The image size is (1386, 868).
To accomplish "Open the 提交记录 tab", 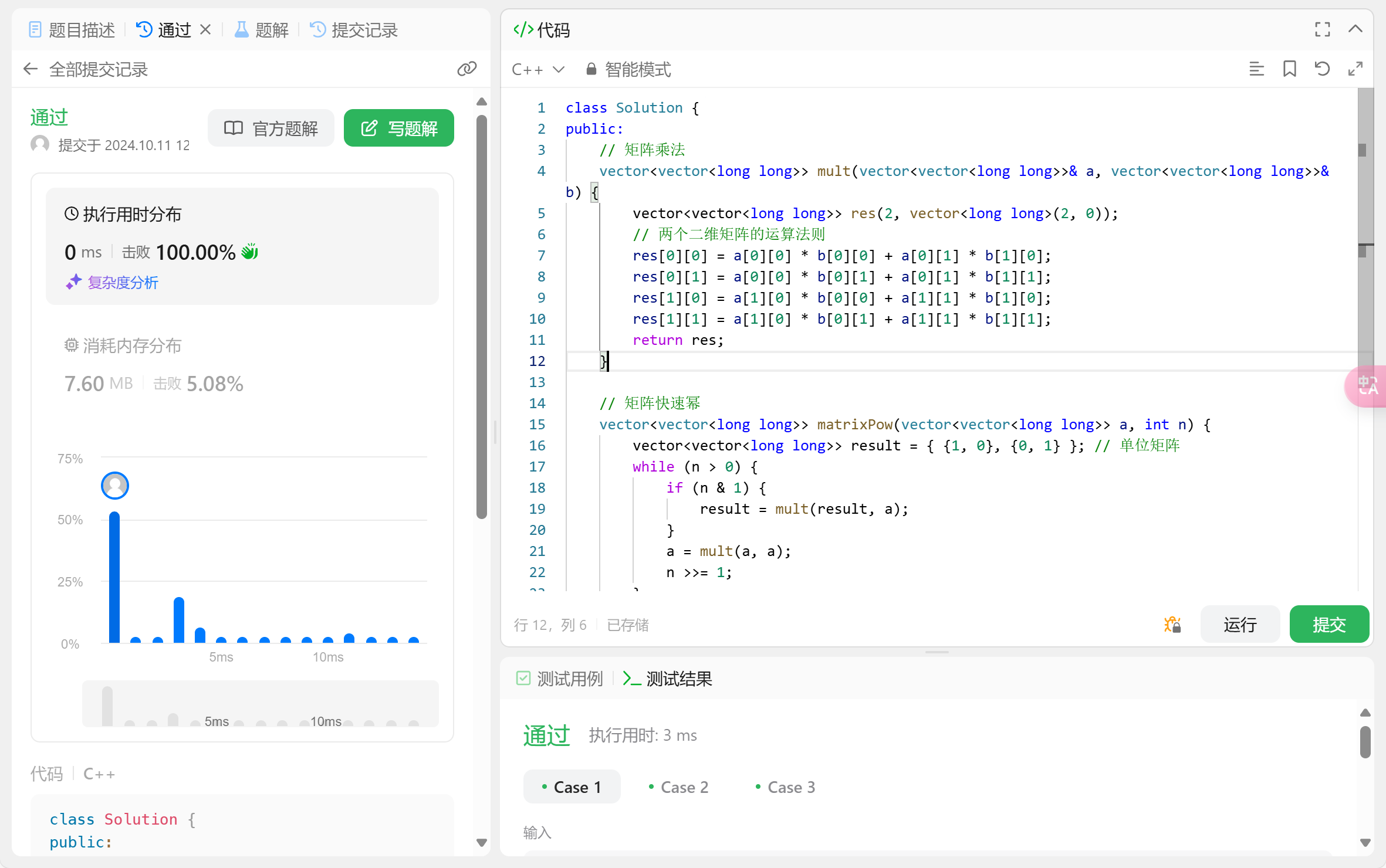I will tap(353, 30).
